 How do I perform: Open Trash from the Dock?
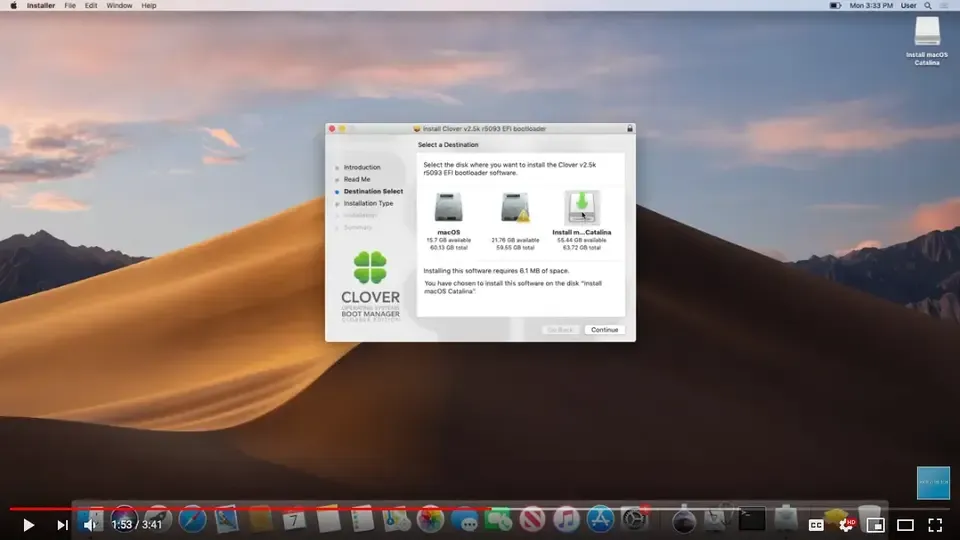pyautogui.click(x=869, y=520)
